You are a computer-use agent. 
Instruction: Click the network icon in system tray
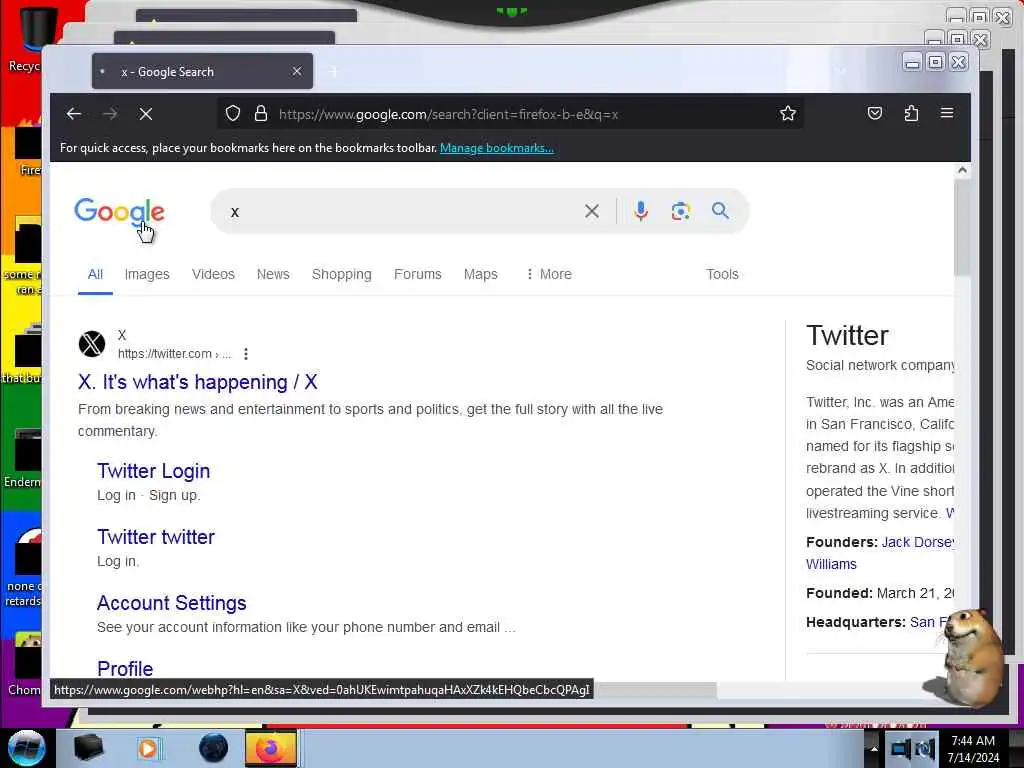(x=901, y=749)
